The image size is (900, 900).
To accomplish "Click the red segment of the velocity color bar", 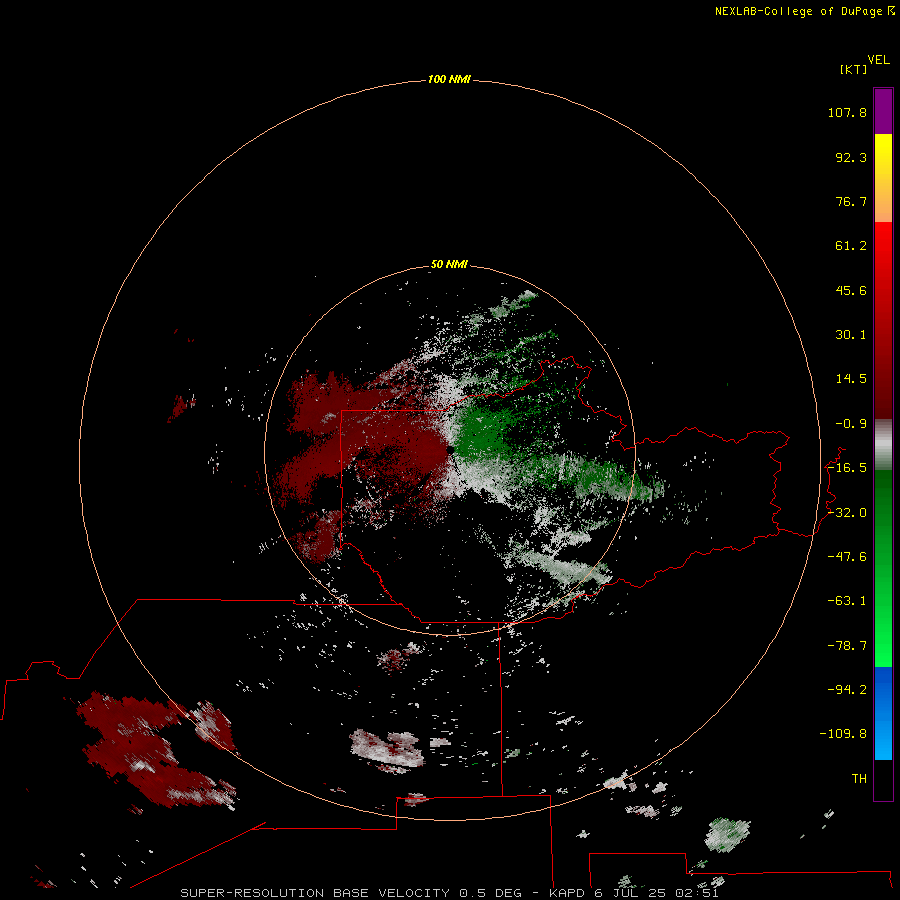I will 883,320.
